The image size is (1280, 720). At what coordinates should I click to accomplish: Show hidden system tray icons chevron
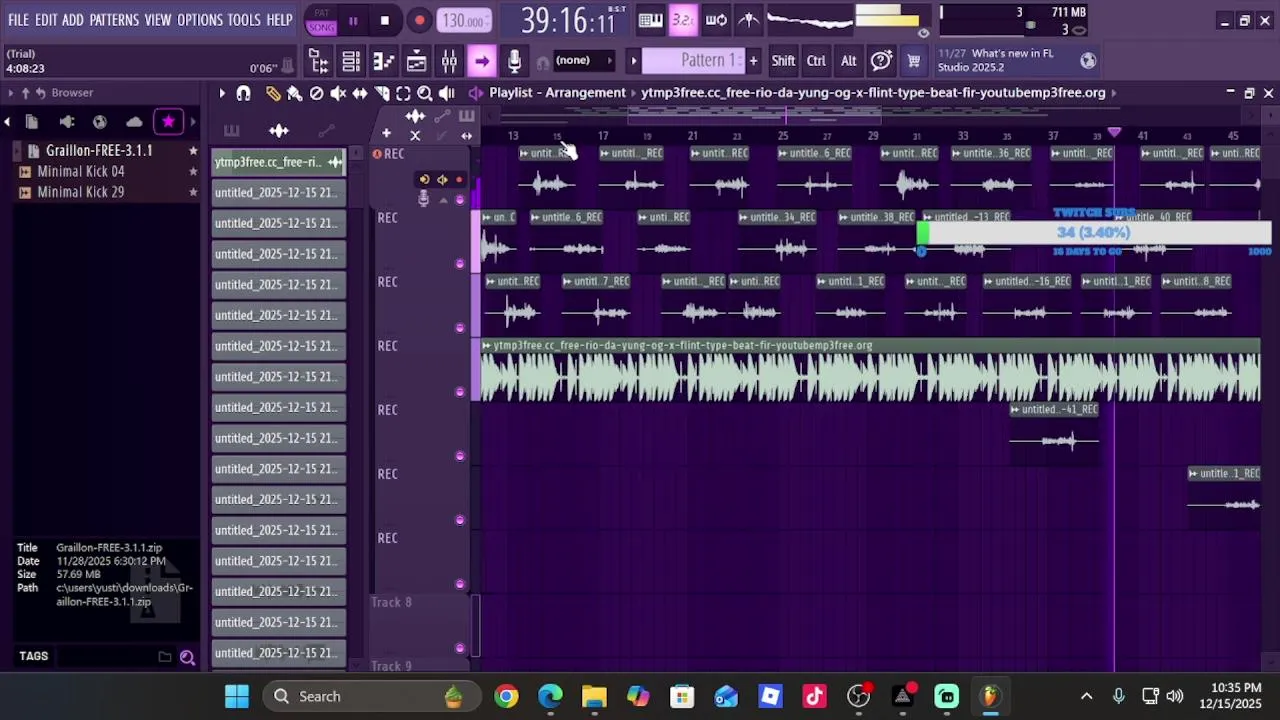[x=1086, y=696]
